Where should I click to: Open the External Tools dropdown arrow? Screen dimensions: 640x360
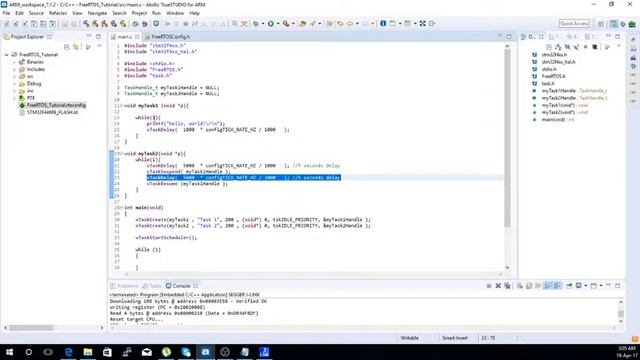tap(293, 24)
